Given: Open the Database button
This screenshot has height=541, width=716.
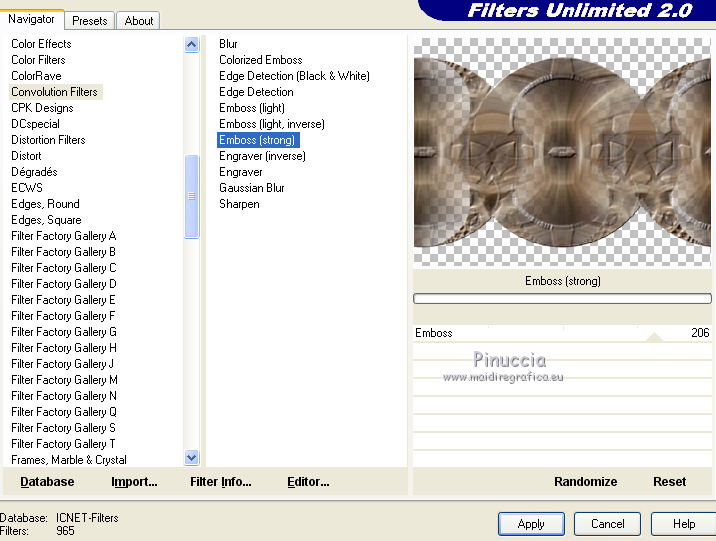Looking at the screenshot, I should (47, 482).
